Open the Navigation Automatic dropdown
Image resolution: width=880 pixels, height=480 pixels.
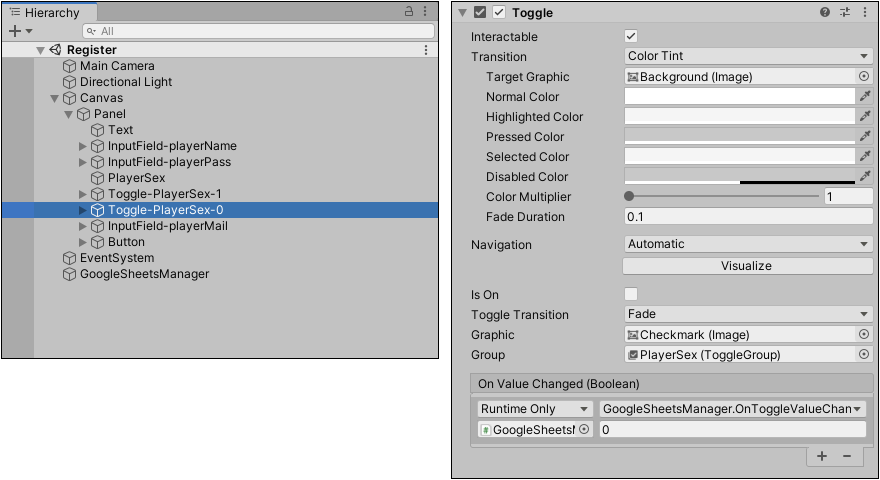point(747,245)
